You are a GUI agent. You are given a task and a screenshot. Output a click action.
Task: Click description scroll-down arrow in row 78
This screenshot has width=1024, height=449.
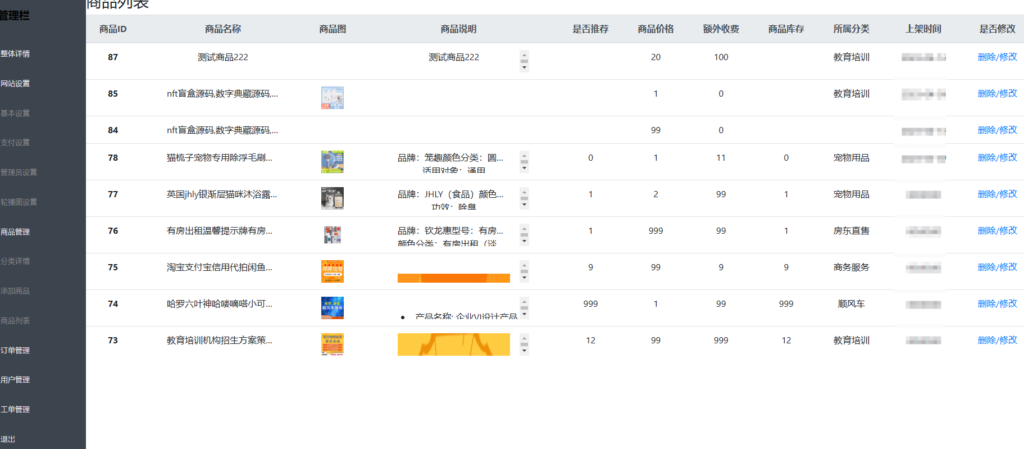pyautogui.click(x=524, y=168)
